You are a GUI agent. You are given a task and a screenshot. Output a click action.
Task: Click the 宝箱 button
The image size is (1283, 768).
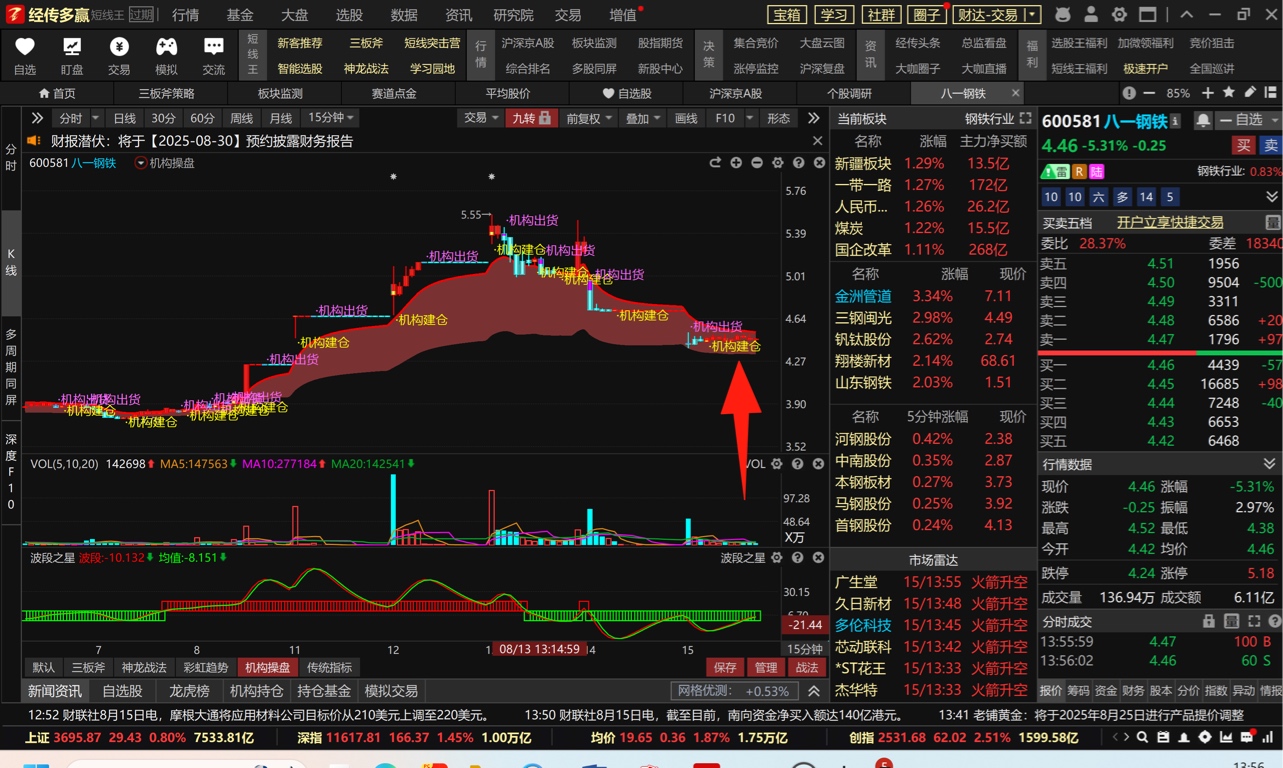[787, 15]
